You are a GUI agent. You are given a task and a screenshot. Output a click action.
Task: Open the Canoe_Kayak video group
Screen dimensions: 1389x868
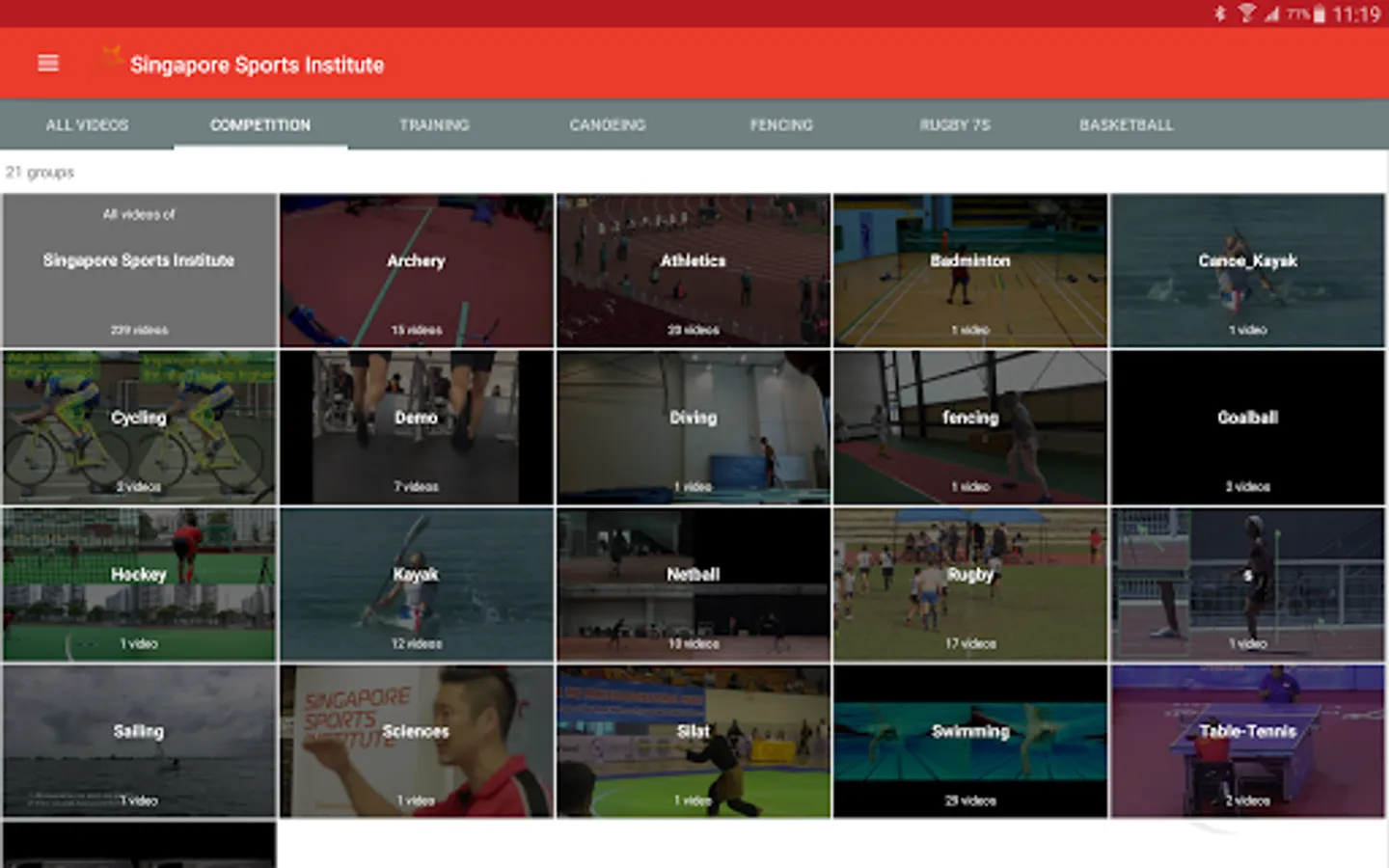coord(1247,271)
